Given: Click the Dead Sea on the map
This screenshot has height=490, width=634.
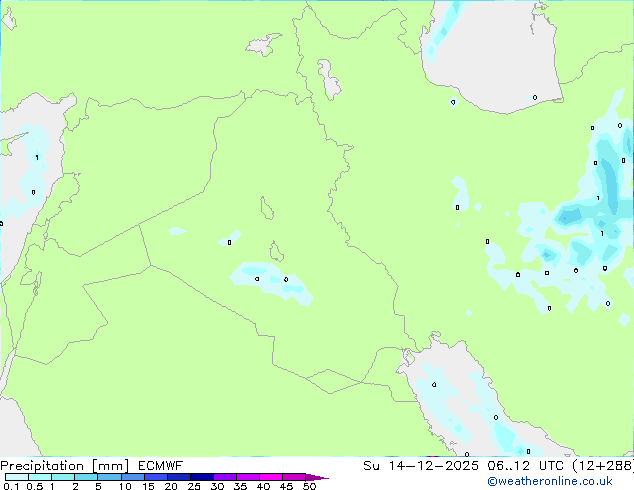Looking at the screenshot, I should click(37, 283).
